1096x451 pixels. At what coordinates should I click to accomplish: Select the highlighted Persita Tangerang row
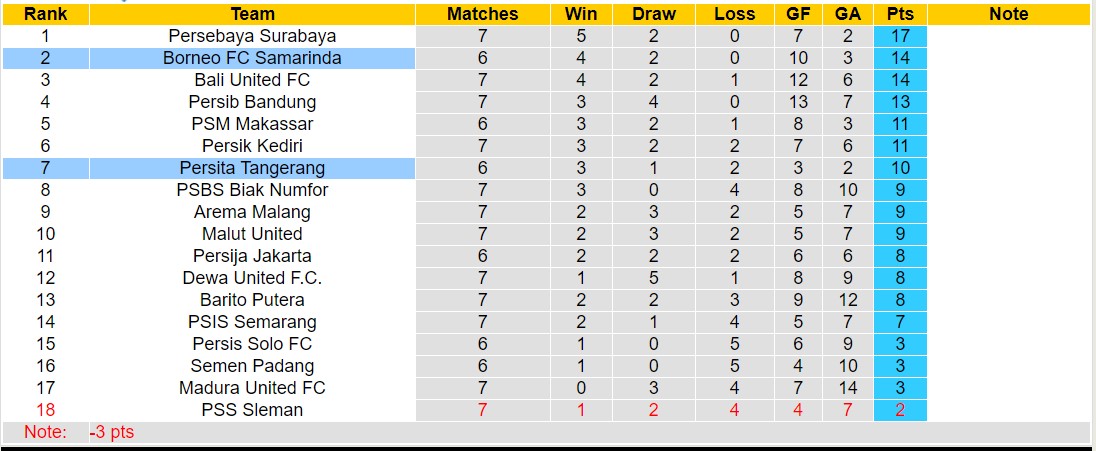[x=252, y=168]
